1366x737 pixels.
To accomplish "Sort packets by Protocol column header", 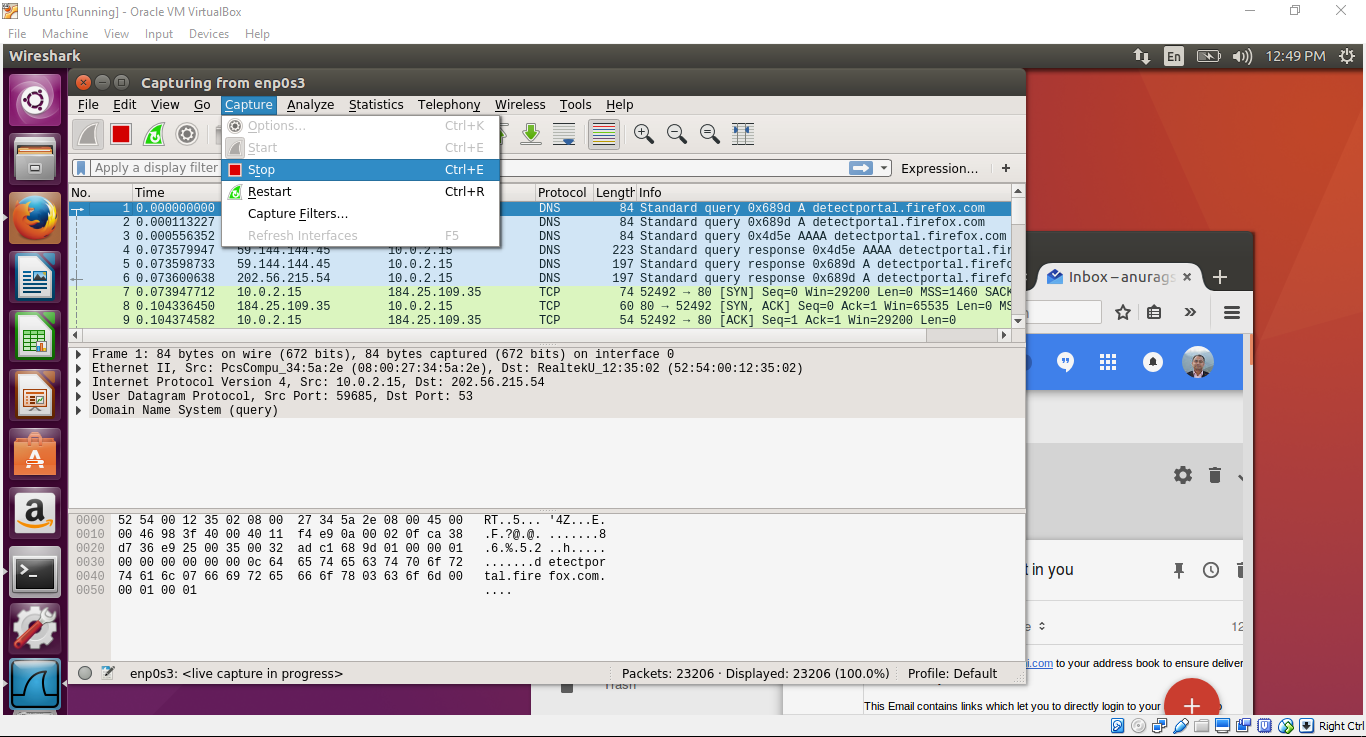I will (563, 193).
